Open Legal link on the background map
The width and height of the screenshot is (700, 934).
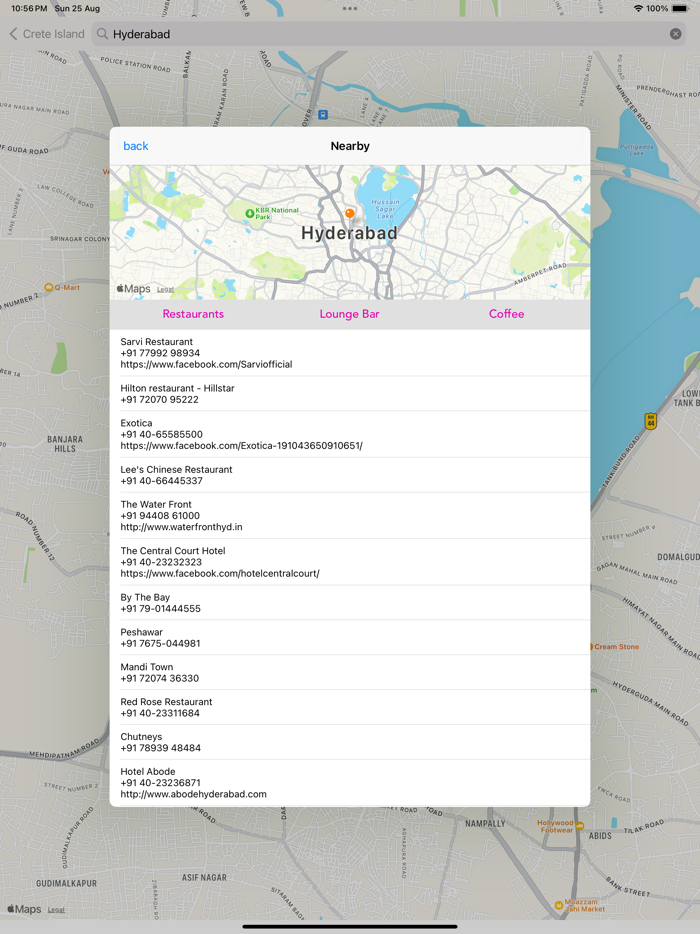point(56,910)
